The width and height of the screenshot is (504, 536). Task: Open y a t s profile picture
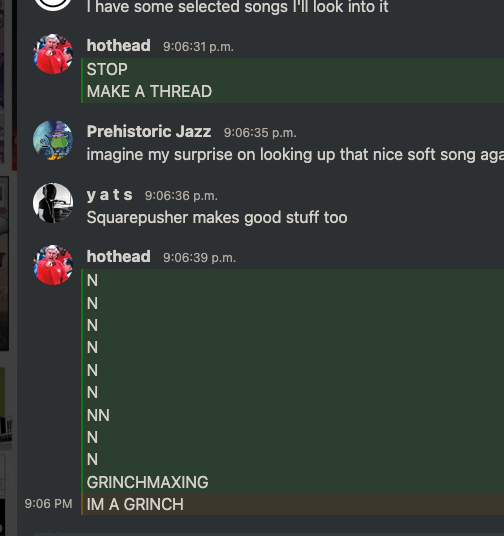tap(53, 203)
